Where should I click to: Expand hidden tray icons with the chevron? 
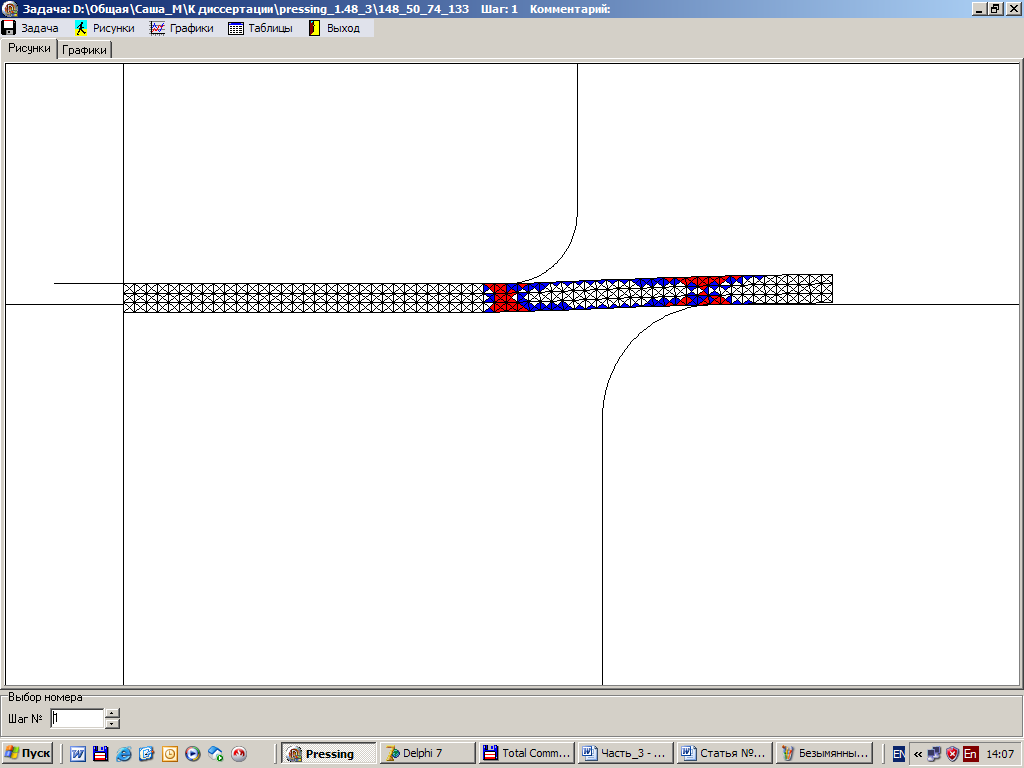[x=918, y=755]
